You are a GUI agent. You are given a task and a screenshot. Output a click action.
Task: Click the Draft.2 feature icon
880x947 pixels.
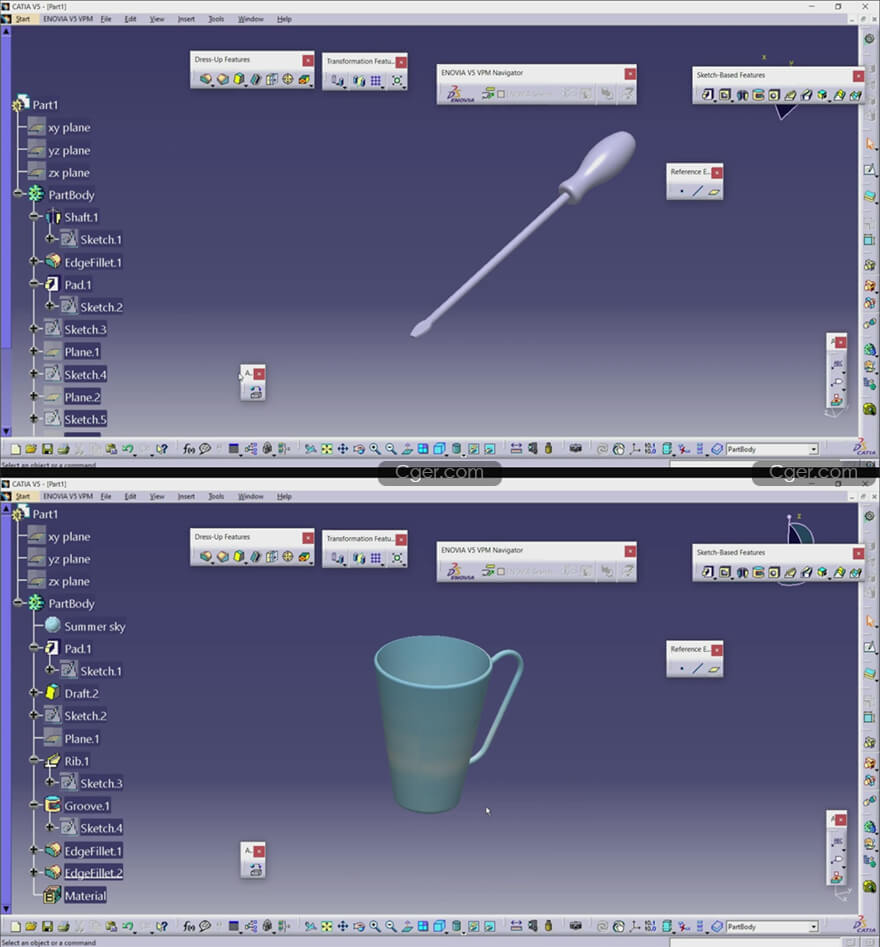pyautogui.click(x=53, y=693)
